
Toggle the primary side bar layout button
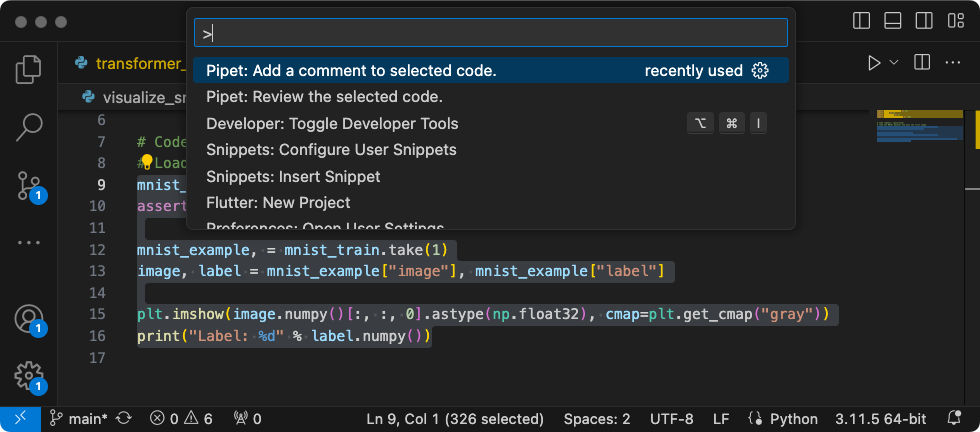(861, 21)
